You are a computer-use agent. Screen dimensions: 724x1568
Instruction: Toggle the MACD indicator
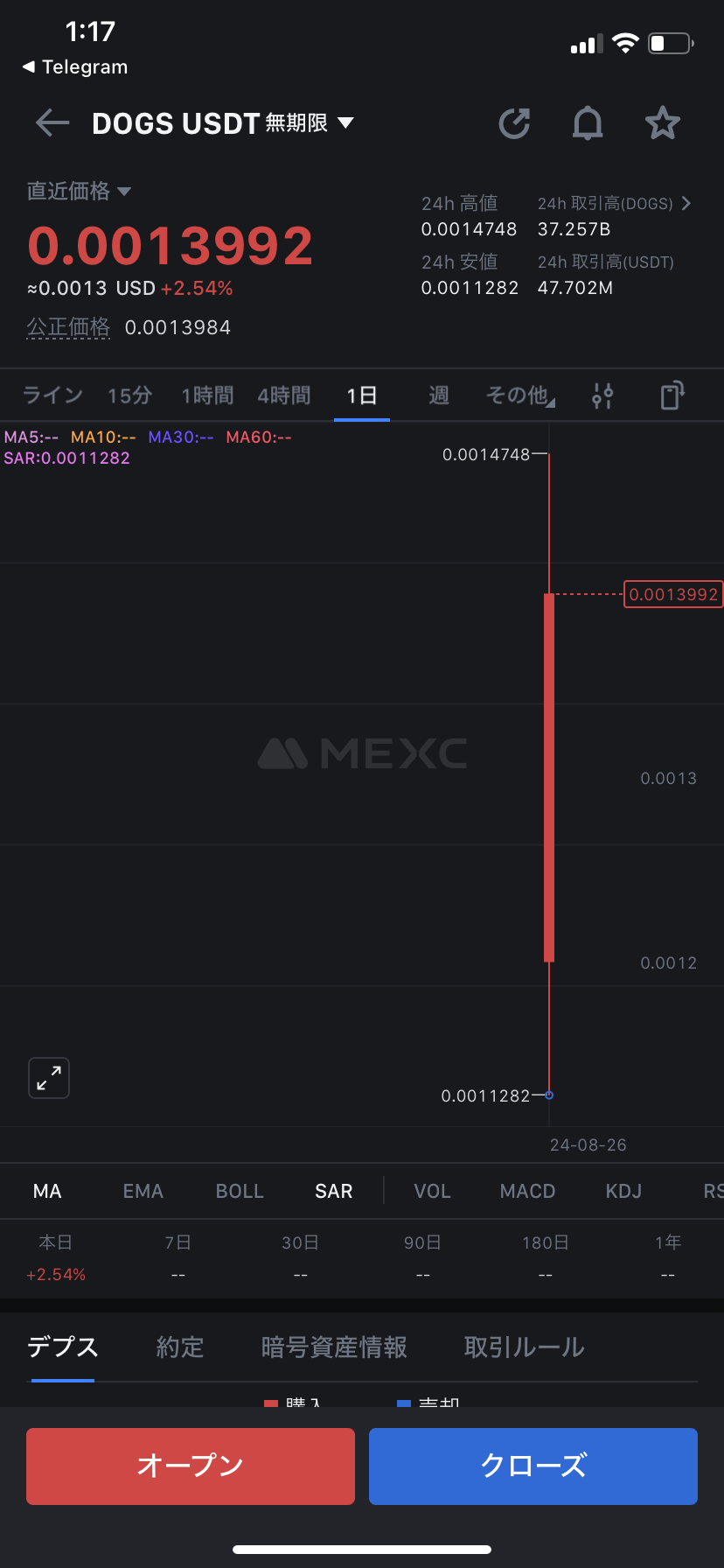tap(527, 1191)
